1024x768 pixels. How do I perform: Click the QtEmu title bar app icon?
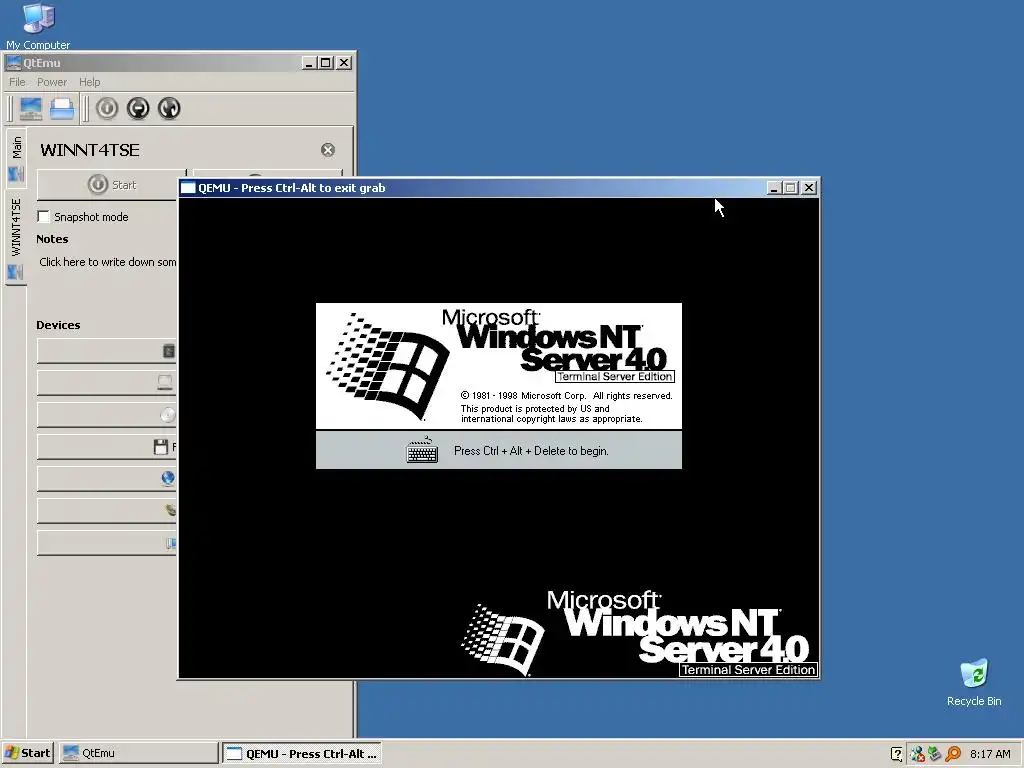13,63
